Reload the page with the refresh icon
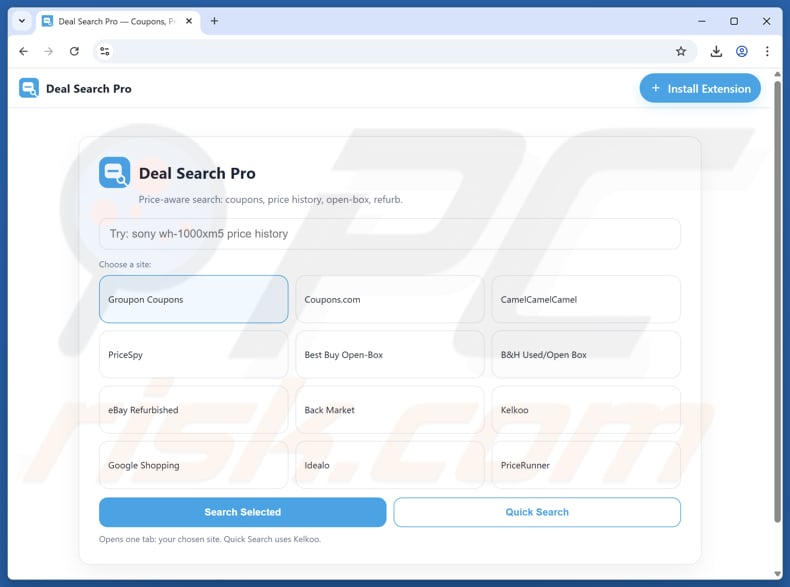The image size is (790, 587). 74,51
